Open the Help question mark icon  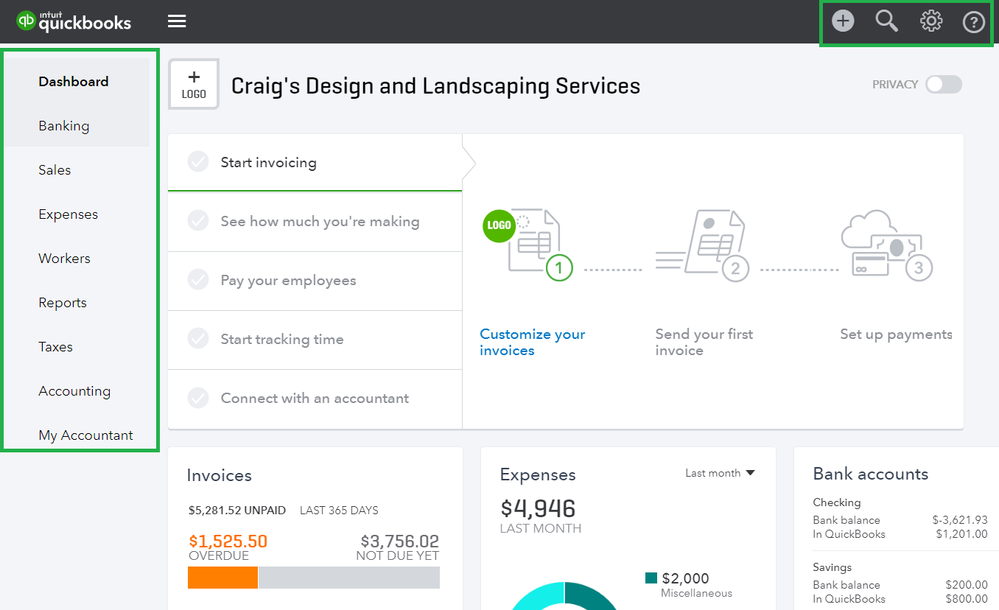click(973, 20)
